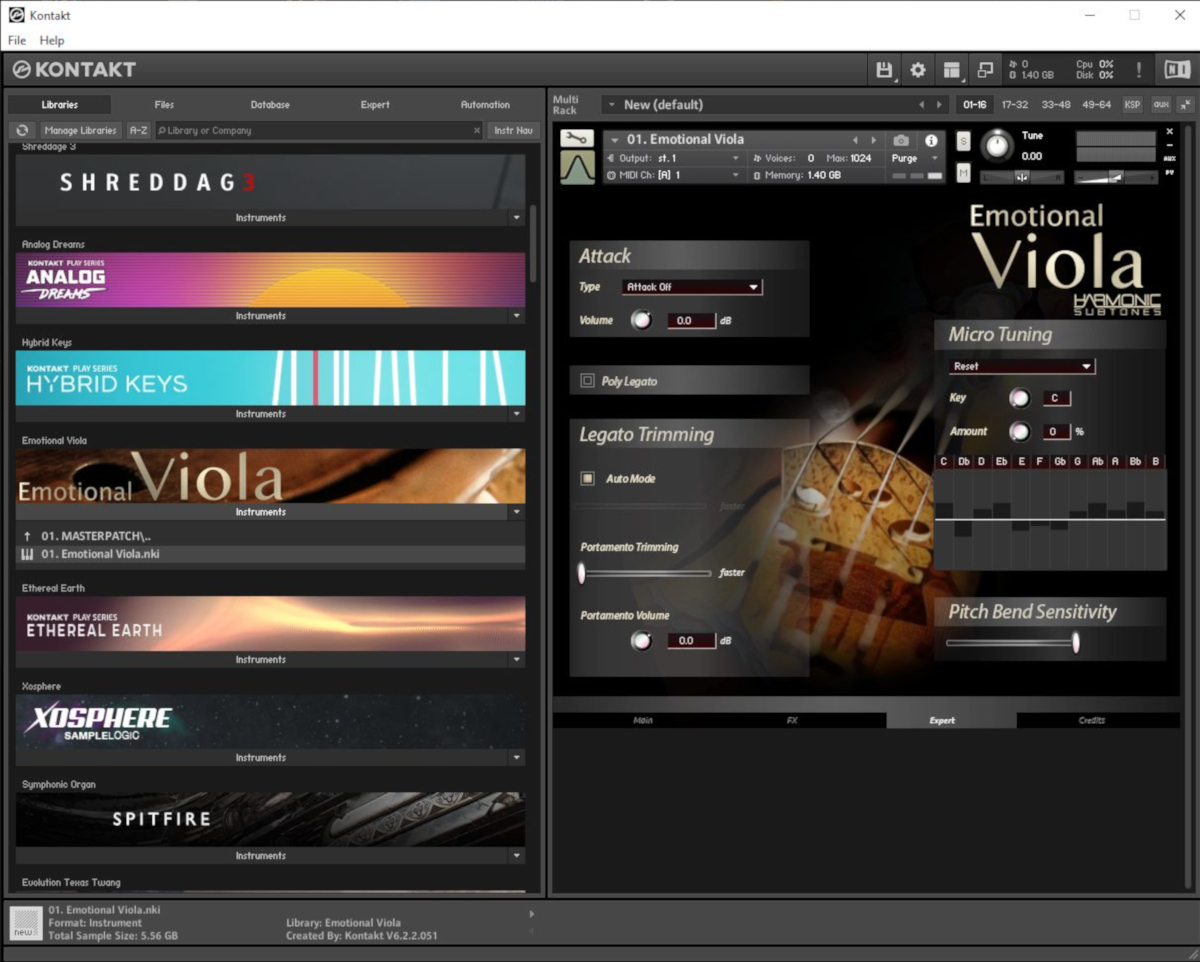Expand Shreddage 3 Instruments dropdown arrow
The width and height of the screenshot is (1200, 962).
pyautogui.click(x=517, y=218)
